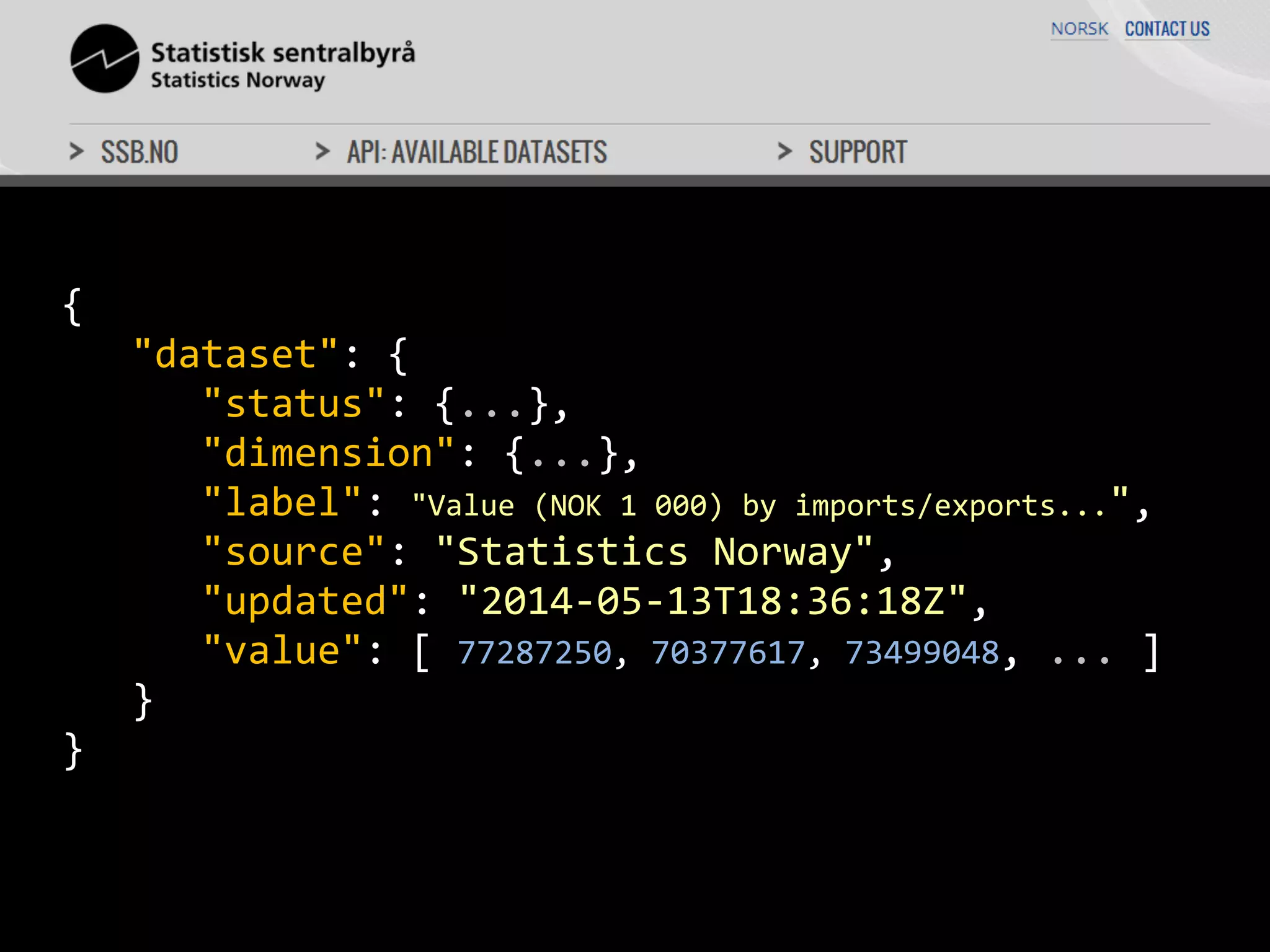1270x952 pixels.
Task: Open the SUPPORT menu item
Action: (x=858, y=152)
